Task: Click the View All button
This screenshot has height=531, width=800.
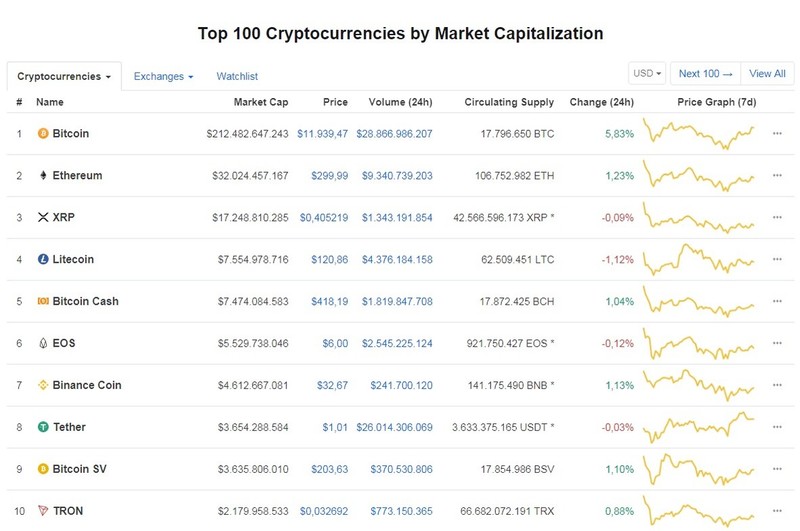Action: pos(767,73)
